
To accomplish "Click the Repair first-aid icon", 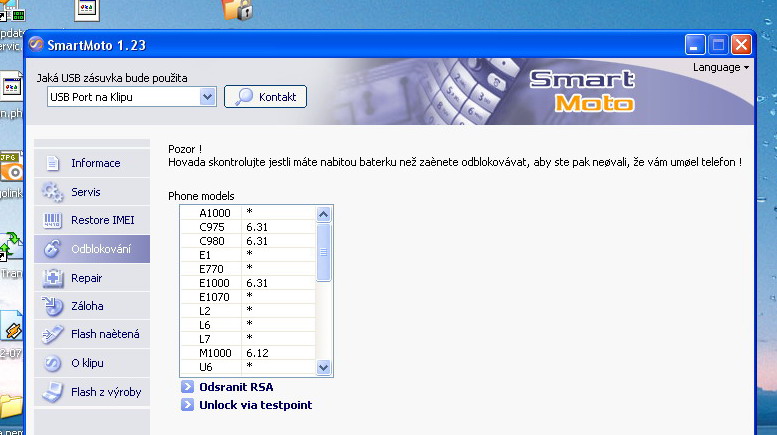I will tap(53, 278).
